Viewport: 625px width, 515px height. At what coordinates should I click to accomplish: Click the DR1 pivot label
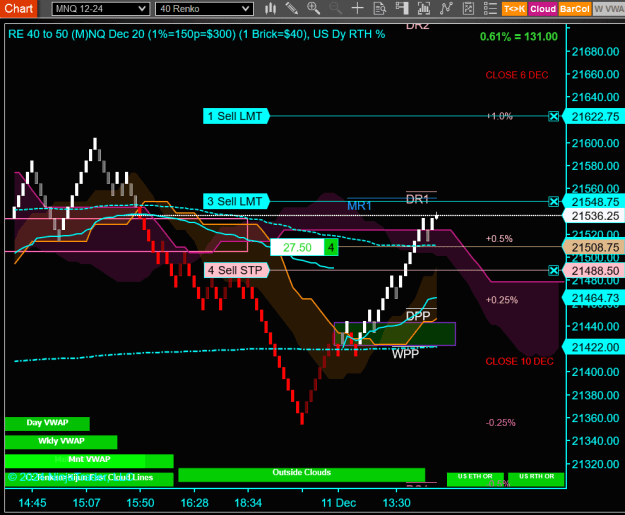coord(417,199)
